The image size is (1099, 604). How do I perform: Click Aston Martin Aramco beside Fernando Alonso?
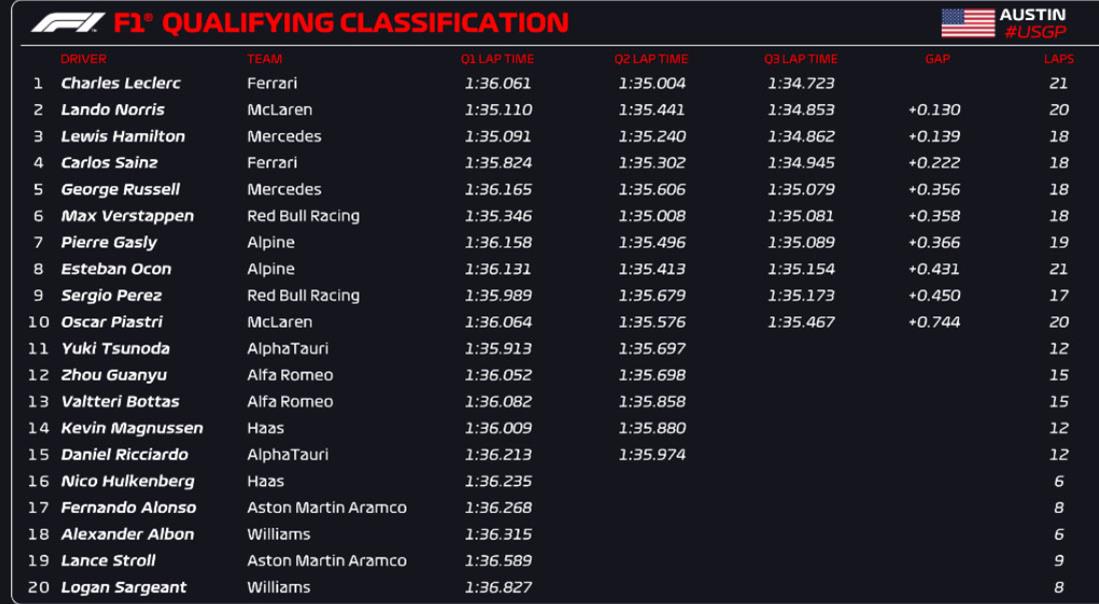pos(326,508)
